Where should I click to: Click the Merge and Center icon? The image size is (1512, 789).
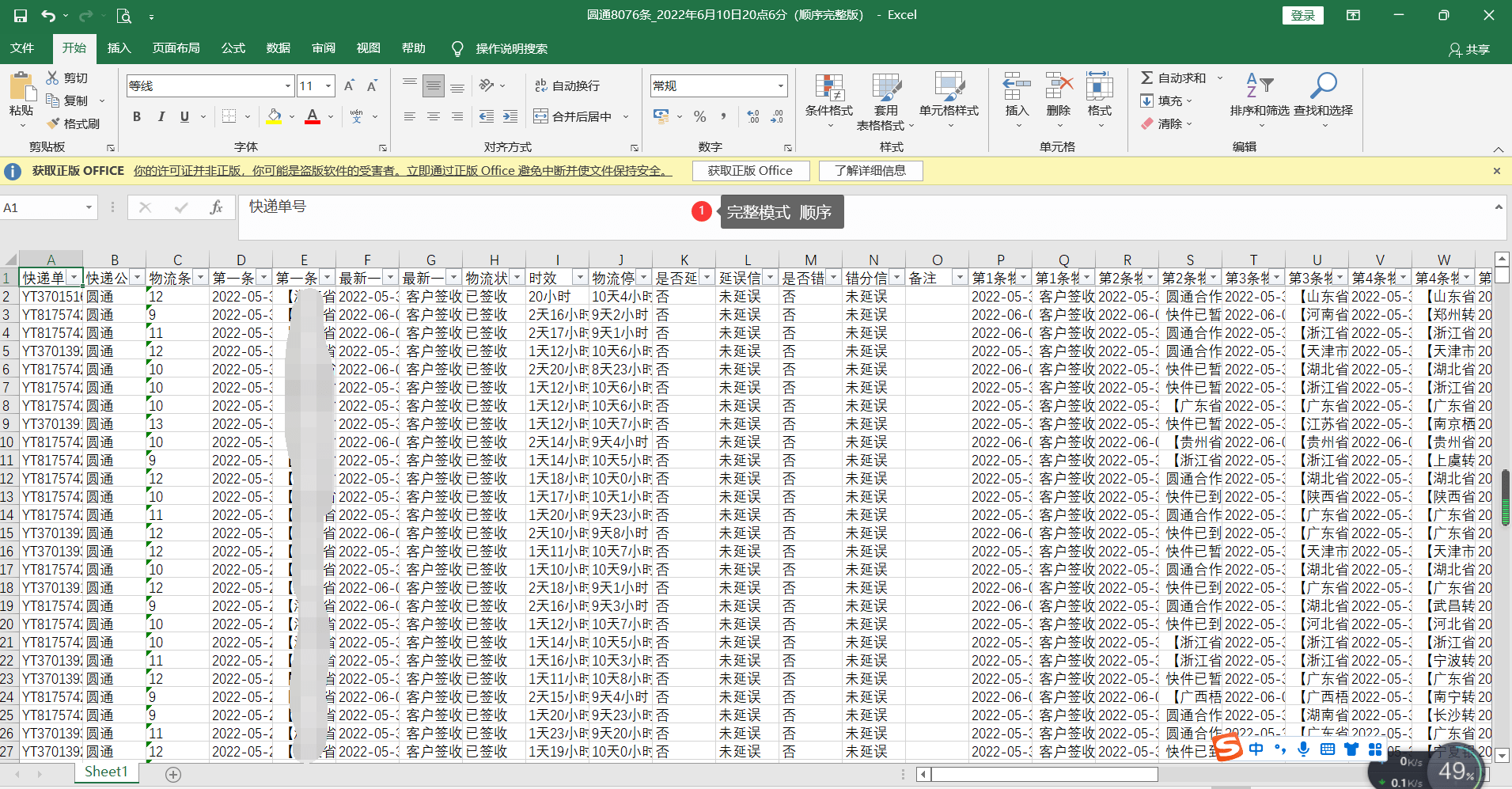540,116
